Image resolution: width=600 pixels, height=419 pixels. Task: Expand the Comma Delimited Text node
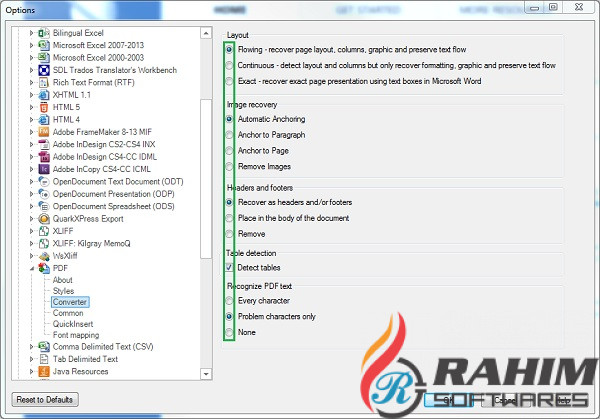tap(31, 347)
